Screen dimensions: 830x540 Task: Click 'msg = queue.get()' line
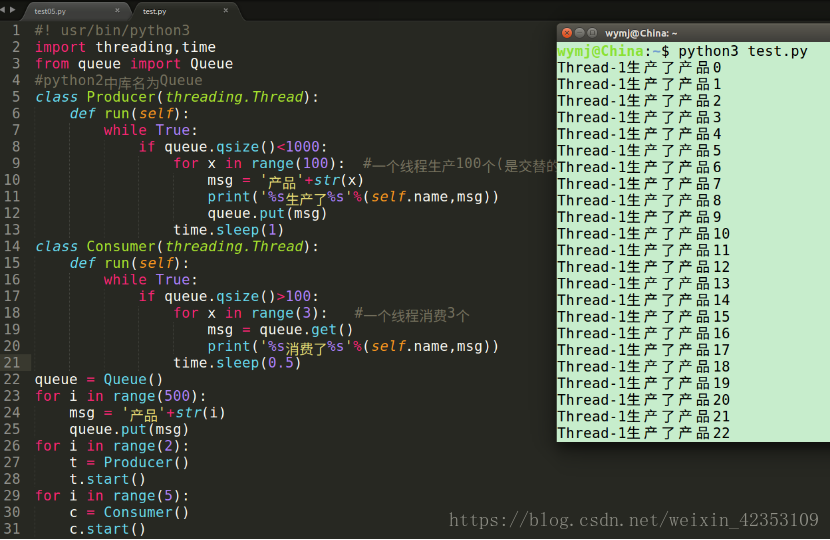click(280, 330)
